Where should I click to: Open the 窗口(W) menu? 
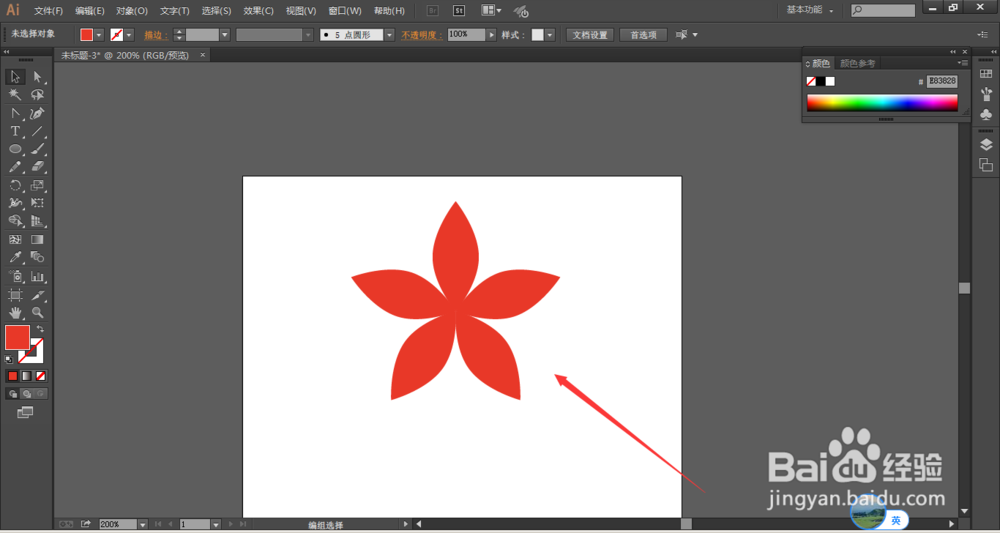344,11
